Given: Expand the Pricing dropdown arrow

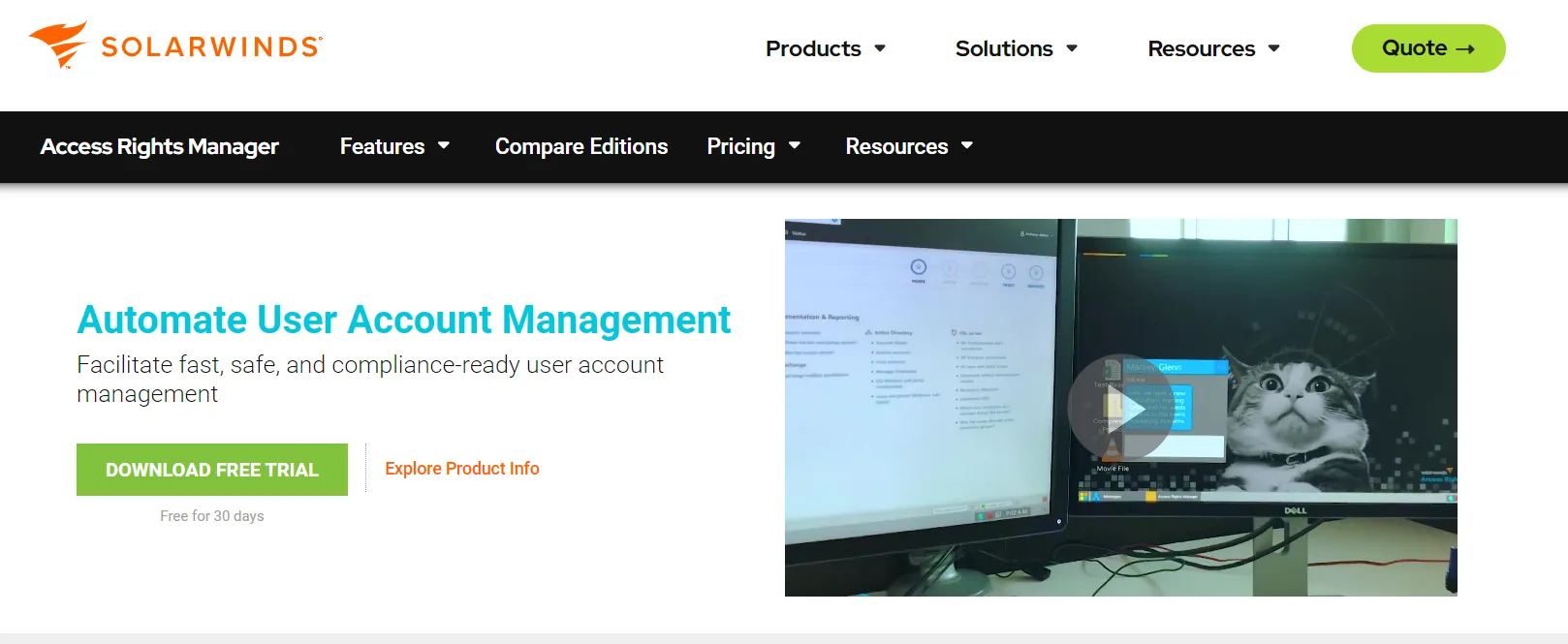Looking at the screenshot, I should pyautogui.click(x=795, y=146).
